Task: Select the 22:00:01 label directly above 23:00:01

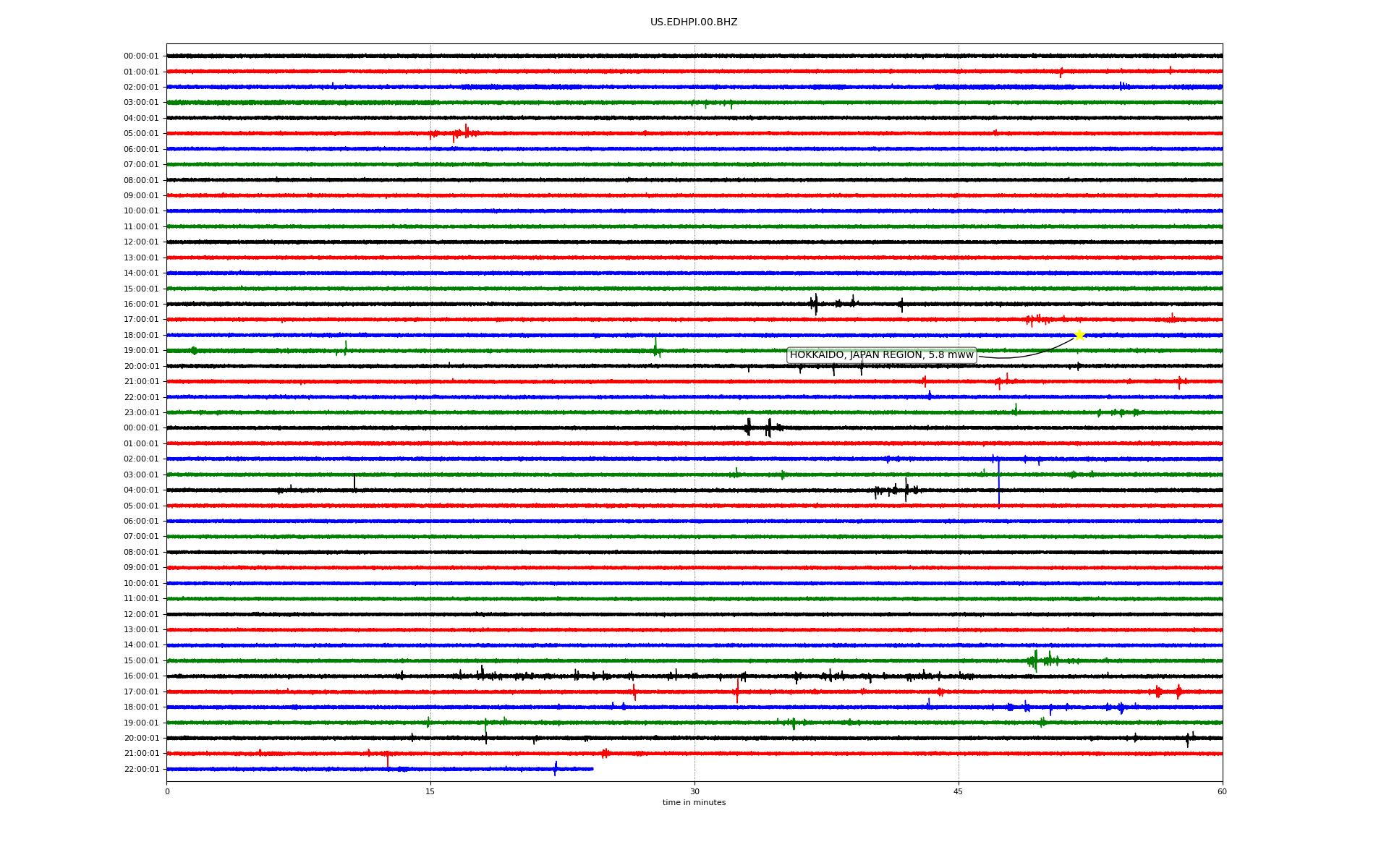Action: [x=141, y=398]
